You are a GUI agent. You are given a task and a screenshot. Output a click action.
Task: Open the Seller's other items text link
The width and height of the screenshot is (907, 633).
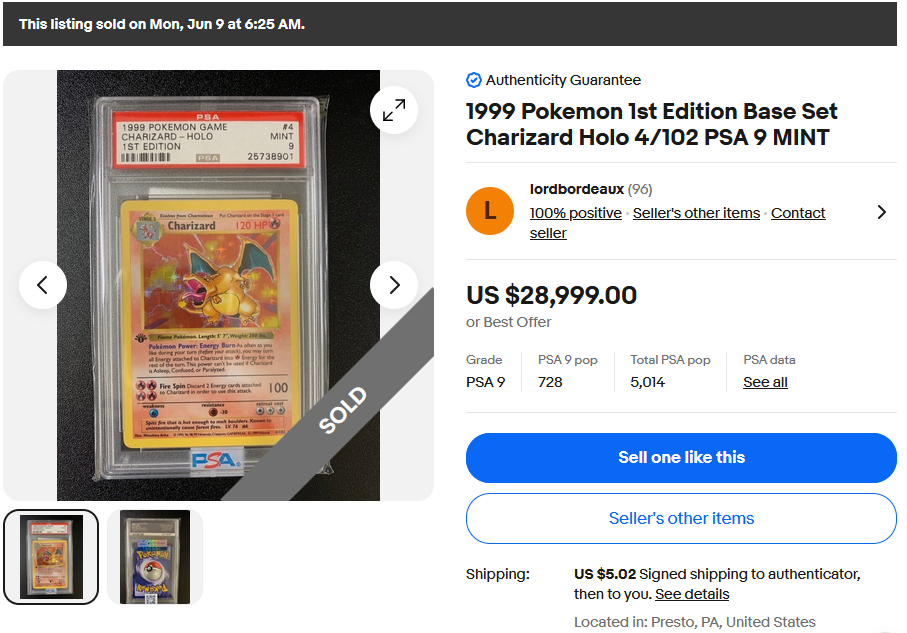pos(696,213)
